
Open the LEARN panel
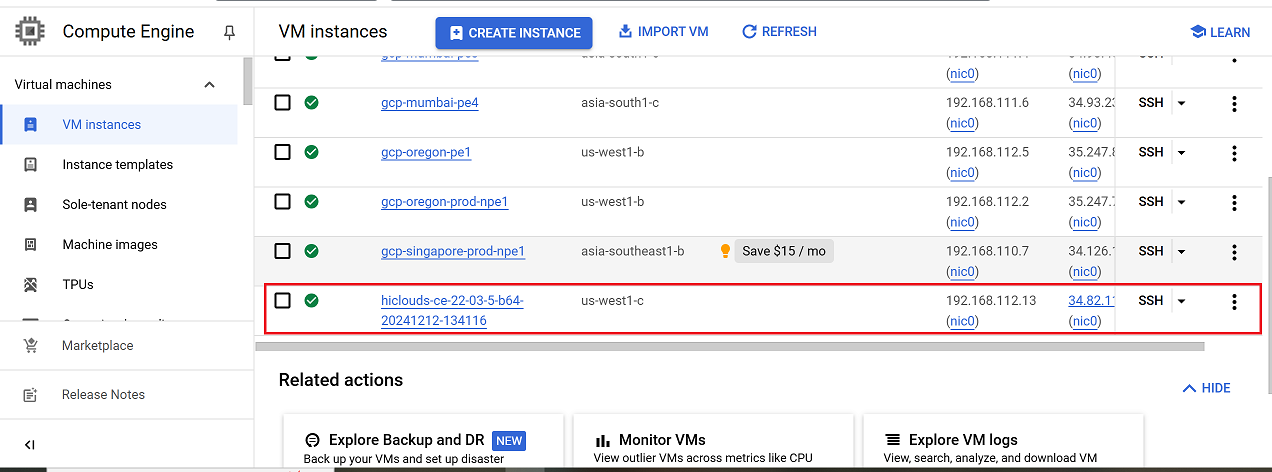tap(1220, 32)
